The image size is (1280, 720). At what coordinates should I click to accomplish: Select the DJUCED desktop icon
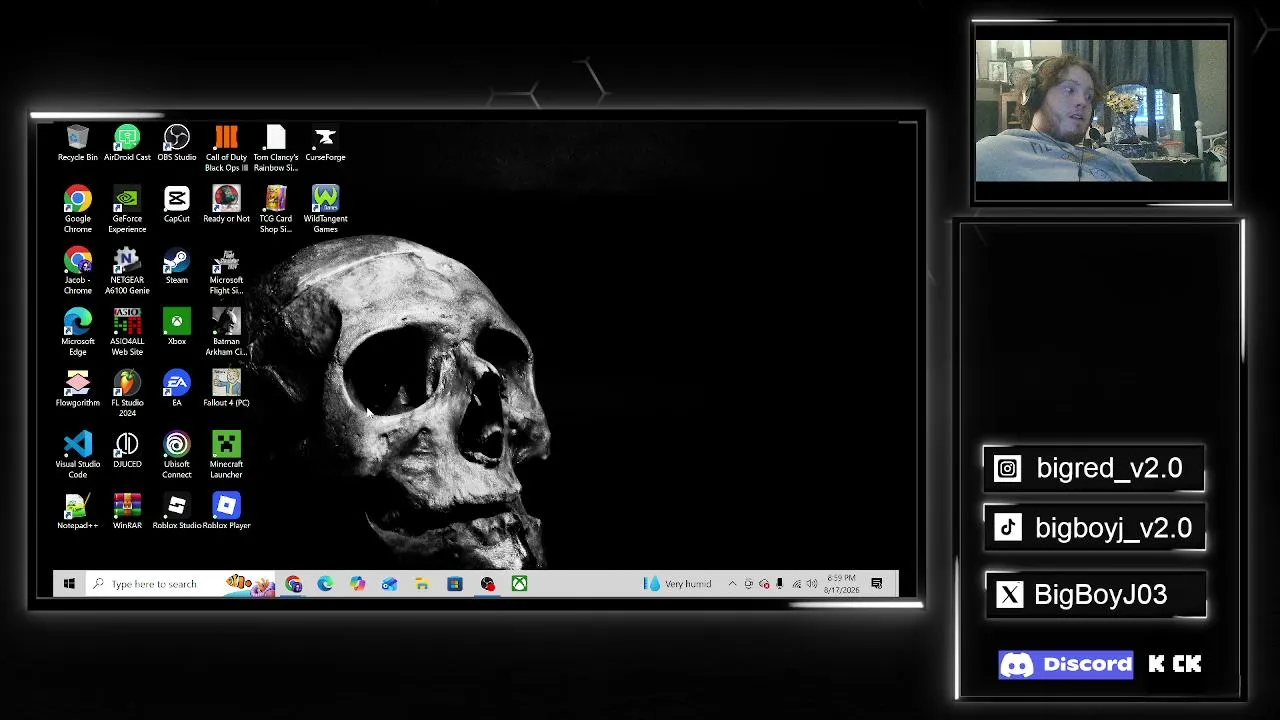[127, 450]
